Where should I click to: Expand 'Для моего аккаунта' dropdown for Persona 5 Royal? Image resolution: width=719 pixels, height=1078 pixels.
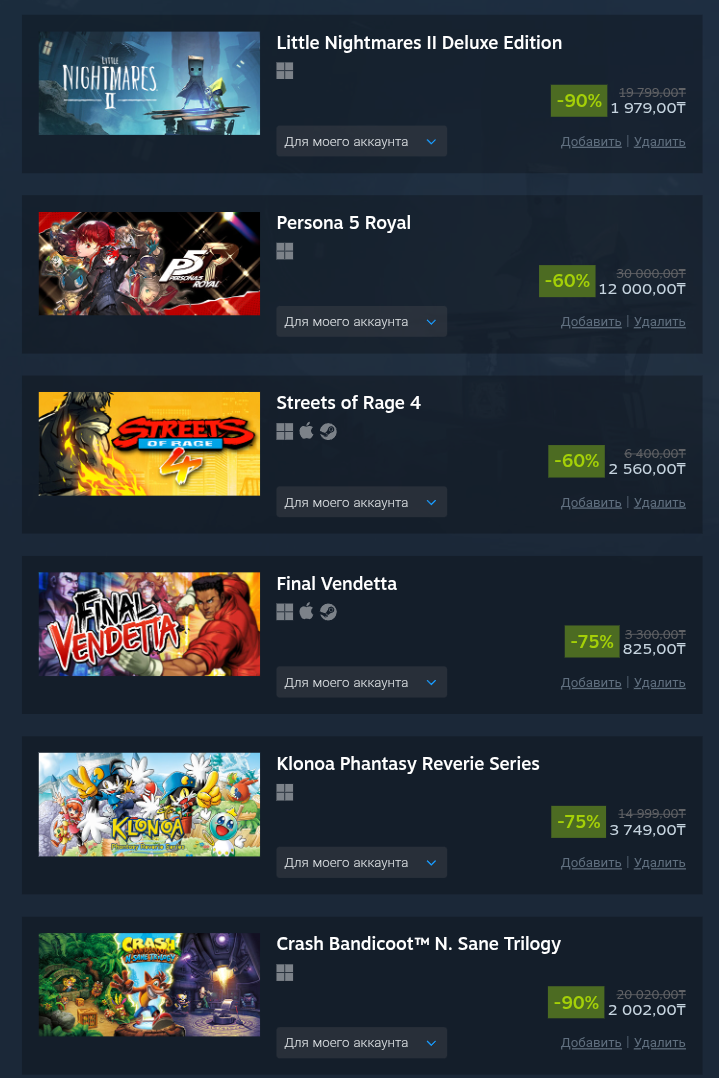362,322
